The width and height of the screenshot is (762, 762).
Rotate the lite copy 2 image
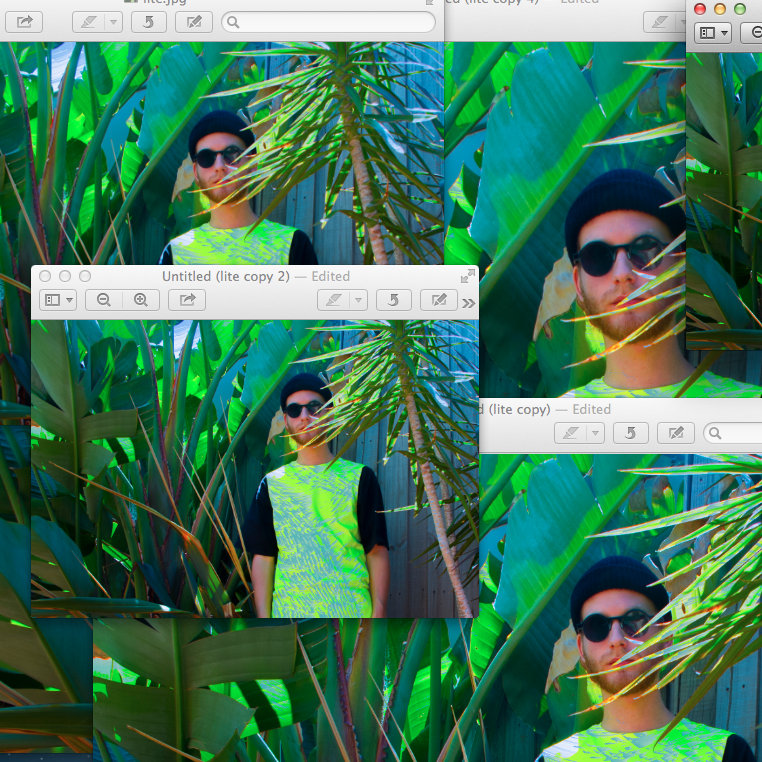pyautogui.click(x=393, y=299)
